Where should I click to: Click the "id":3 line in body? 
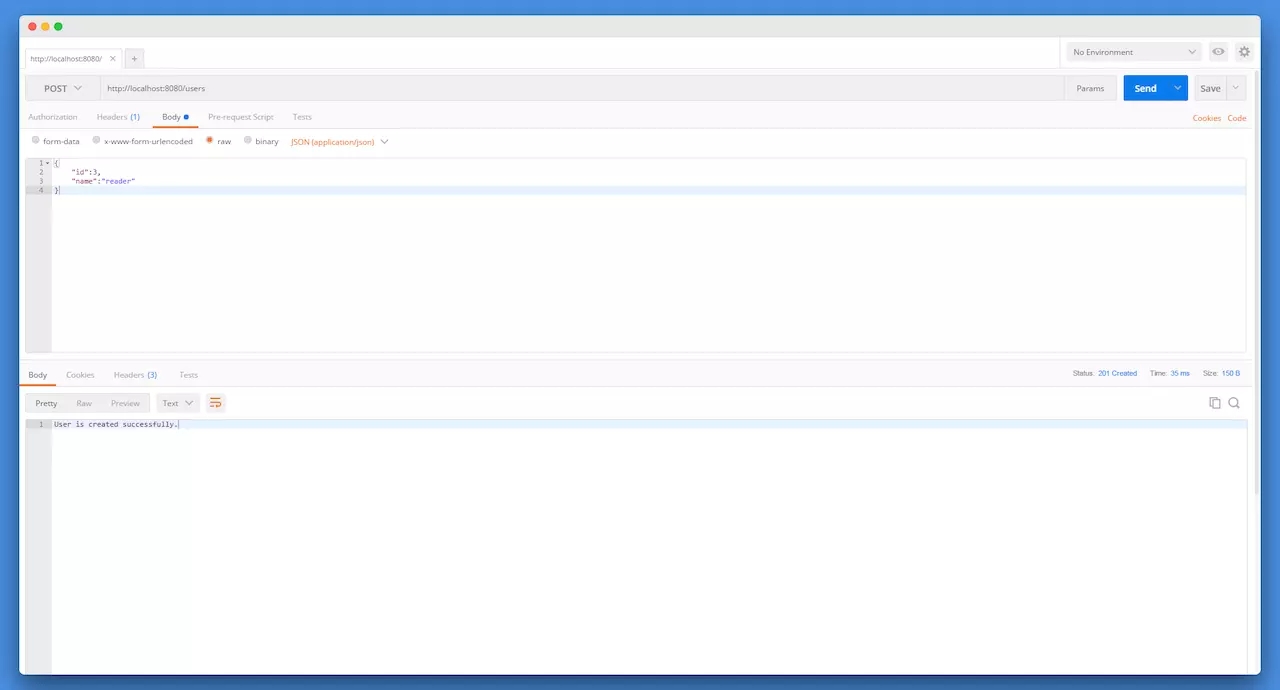(x=86, y=172)
